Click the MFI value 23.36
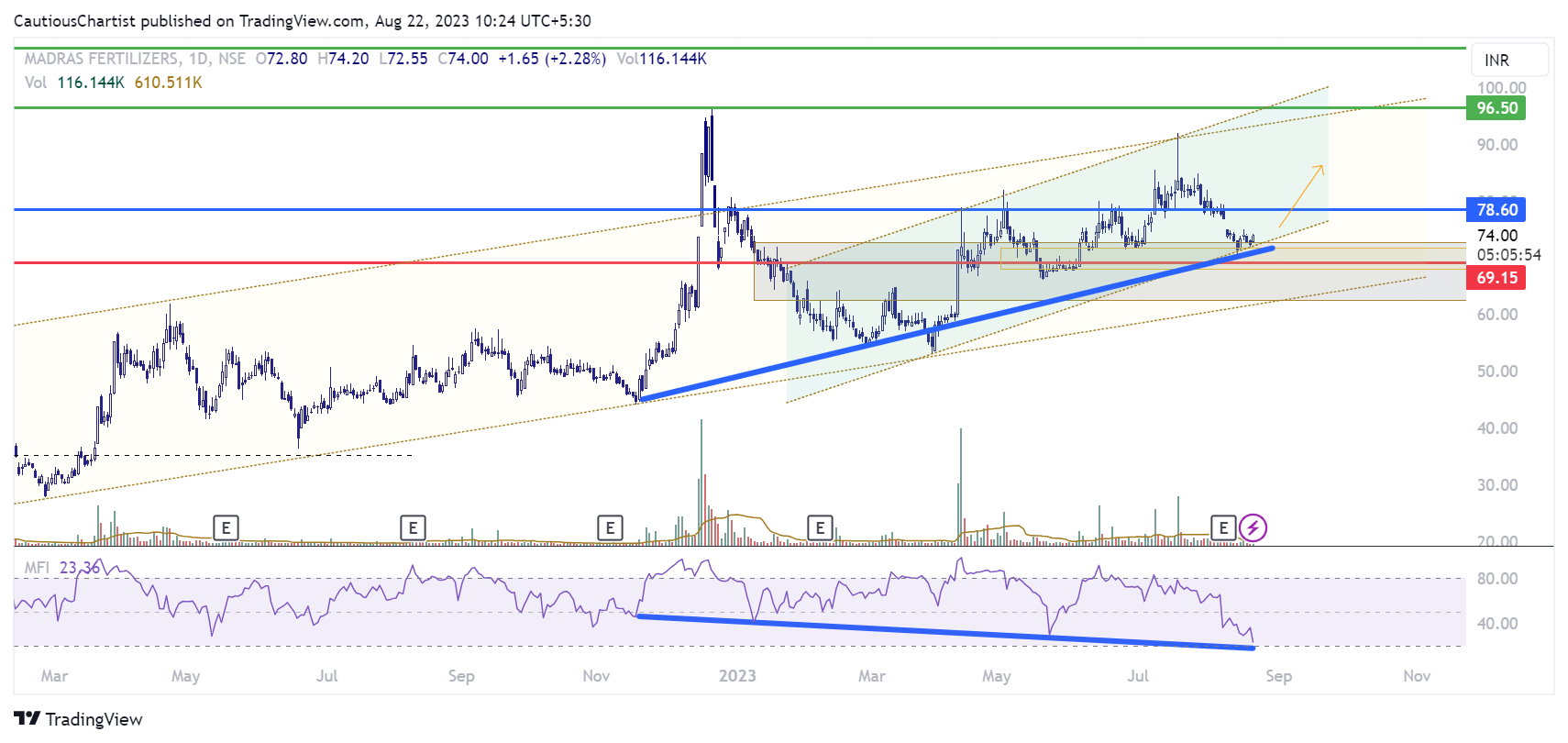 (80, 568)
